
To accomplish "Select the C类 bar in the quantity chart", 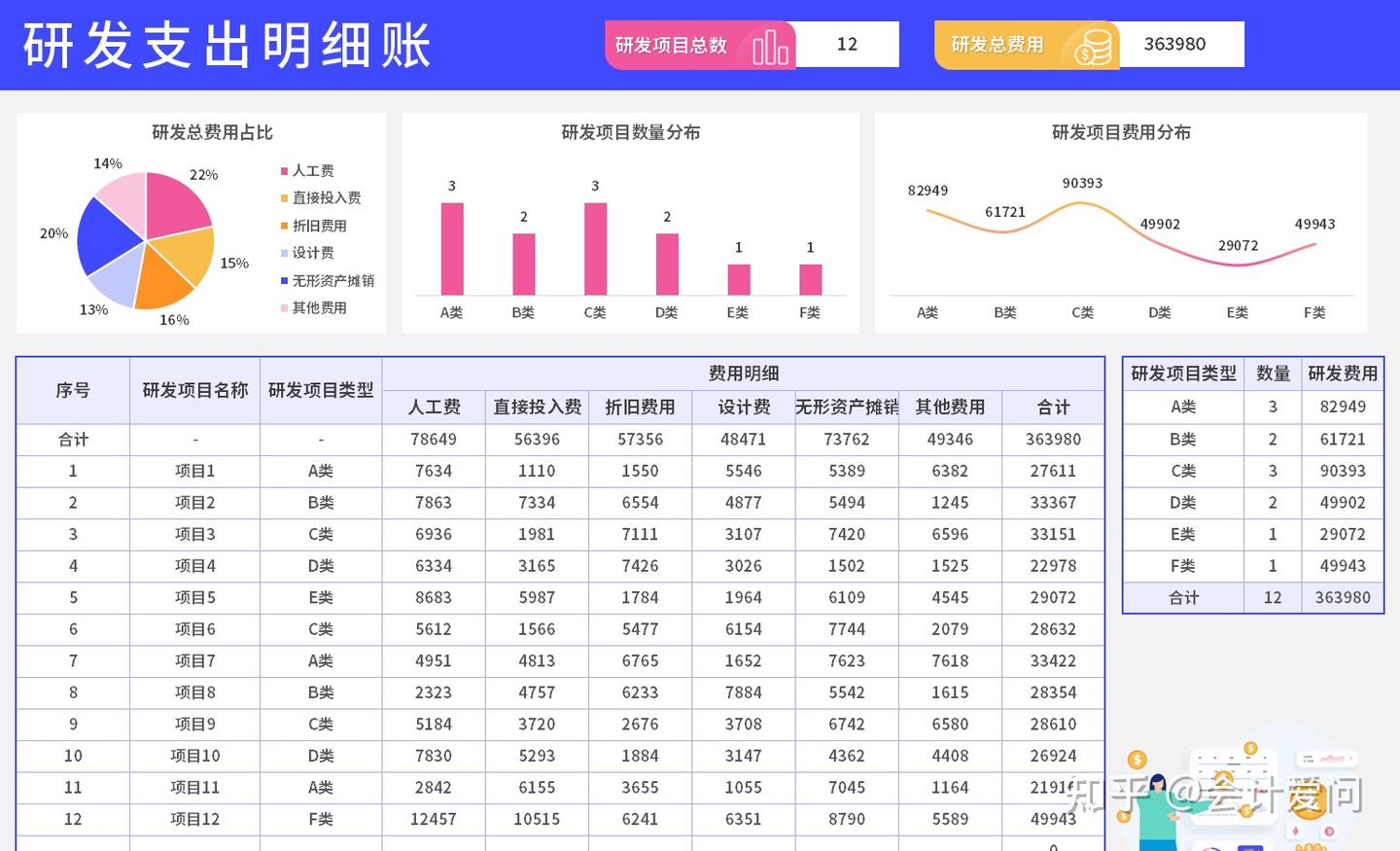I will pyautogui.click(x=595, y=249).
